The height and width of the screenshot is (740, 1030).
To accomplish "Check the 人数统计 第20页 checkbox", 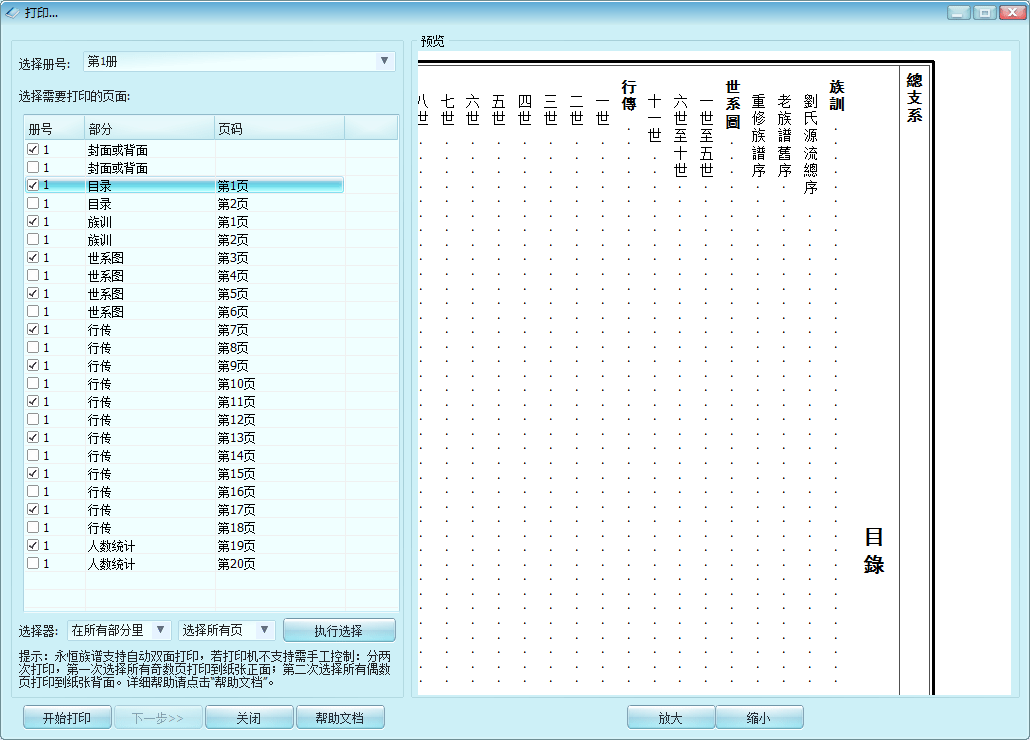I will [x=33, y=563].
